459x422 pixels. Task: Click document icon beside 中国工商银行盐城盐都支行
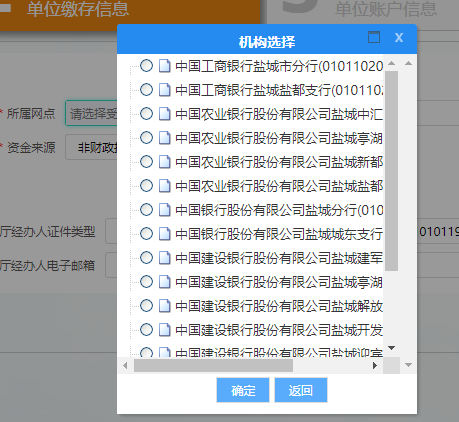164,90
